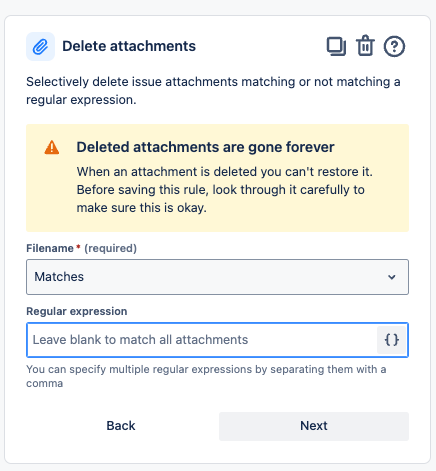Image resolution: width=436 pixels, height=471 pixels.
Task: Click the description about selectively deleting attachments
Action: click(x=213, y=91)
